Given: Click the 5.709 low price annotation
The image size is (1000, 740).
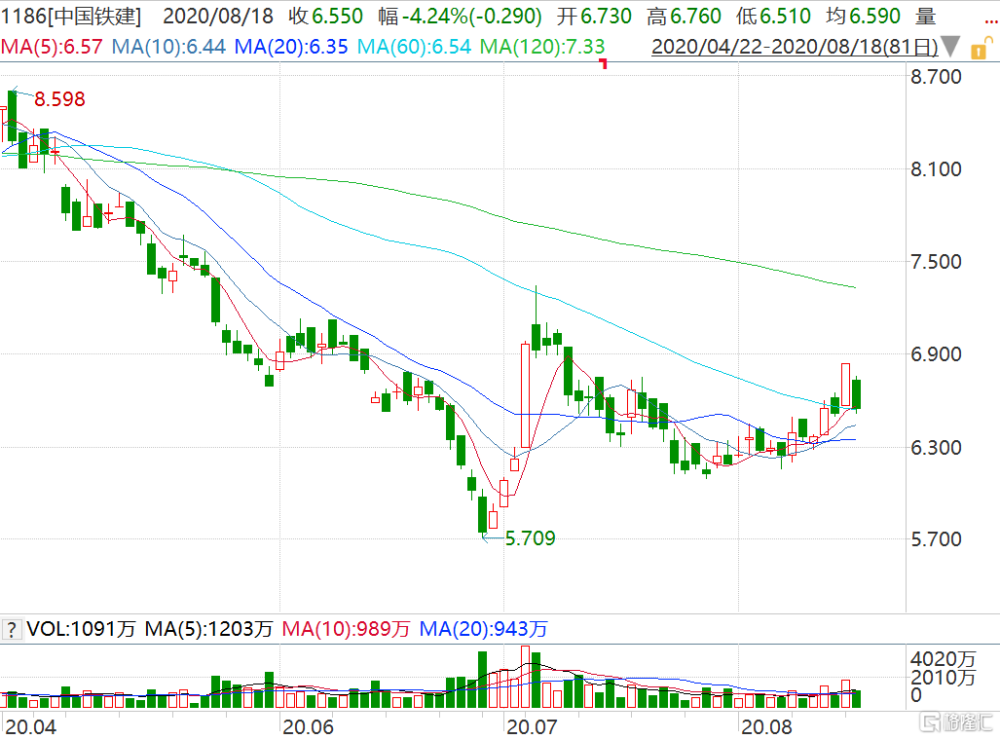Looking at the screenshot, I should point(530,538).
